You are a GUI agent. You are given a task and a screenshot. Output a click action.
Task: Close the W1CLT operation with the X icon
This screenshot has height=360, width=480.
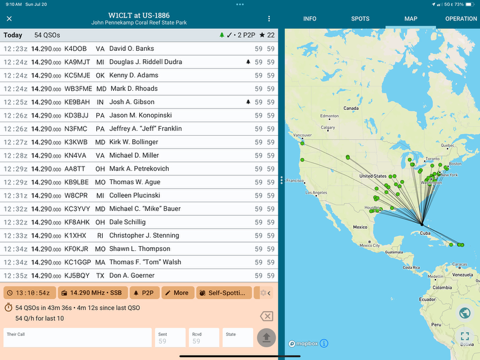9,19
